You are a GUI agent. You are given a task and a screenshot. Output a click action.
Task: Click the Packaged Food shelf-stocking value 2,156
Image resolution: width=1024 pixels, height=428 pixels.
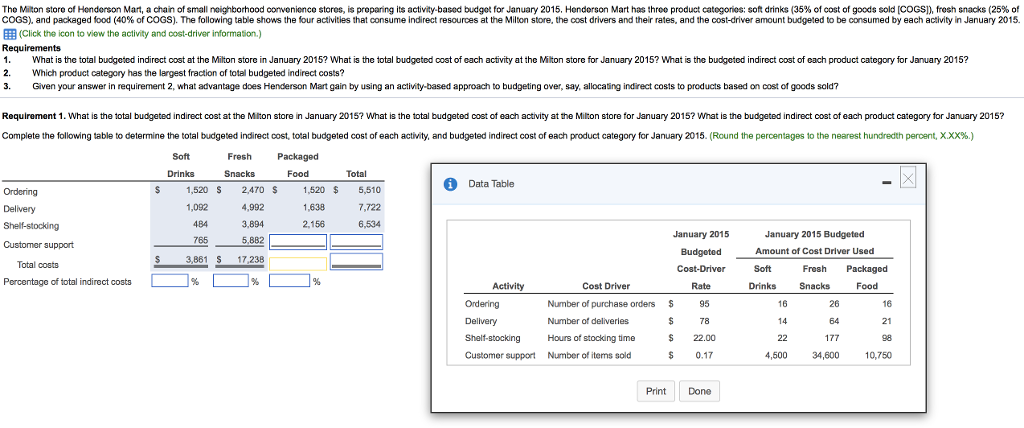[314, 225]
